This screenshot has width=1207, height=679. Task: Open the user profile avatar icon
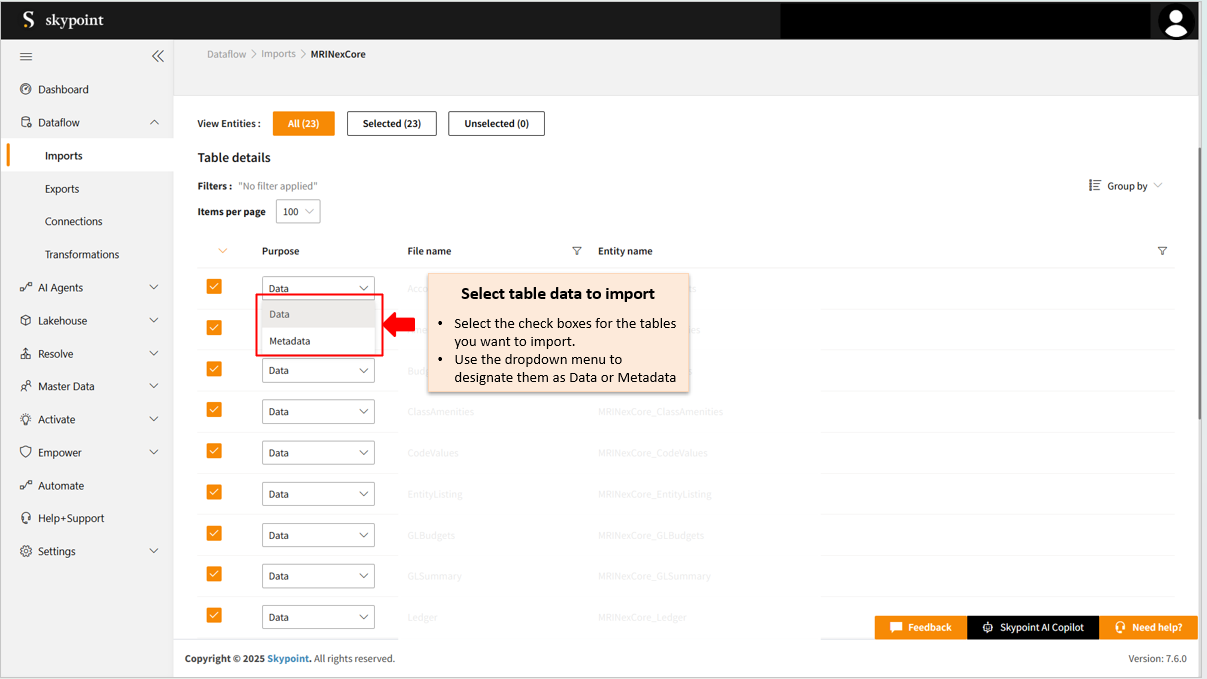point(1176,20)
